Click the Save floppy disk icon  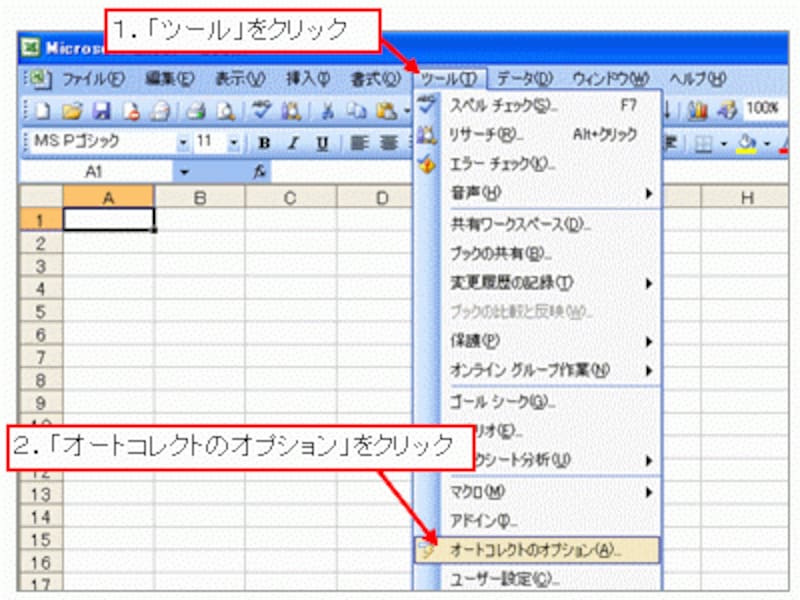102,110
